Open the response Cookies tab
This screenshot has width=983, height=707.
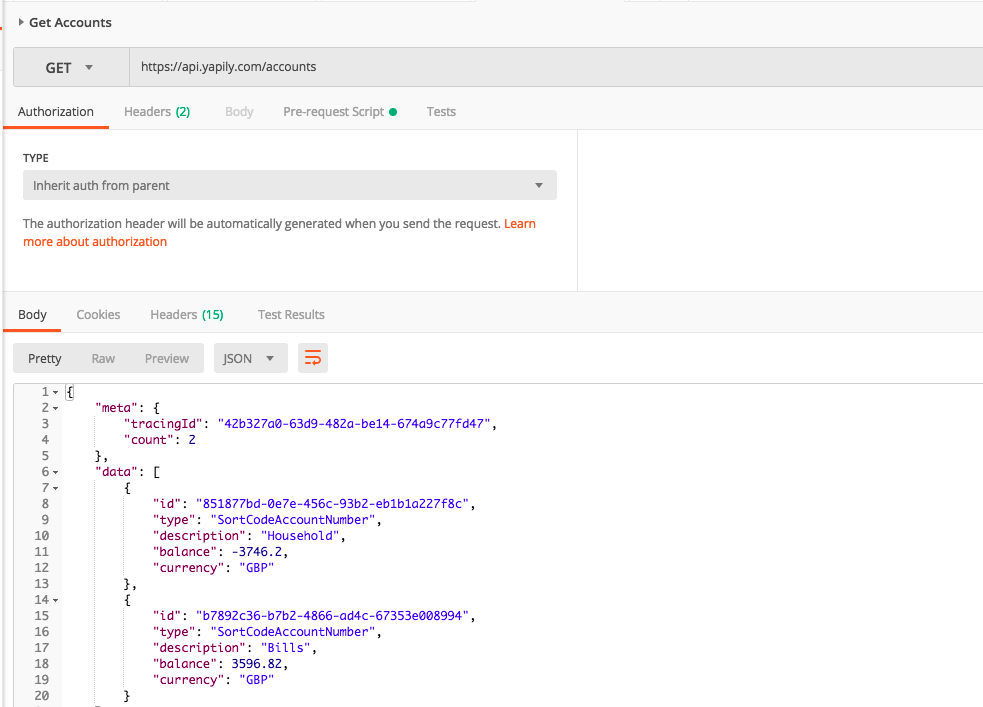(98, 315)
